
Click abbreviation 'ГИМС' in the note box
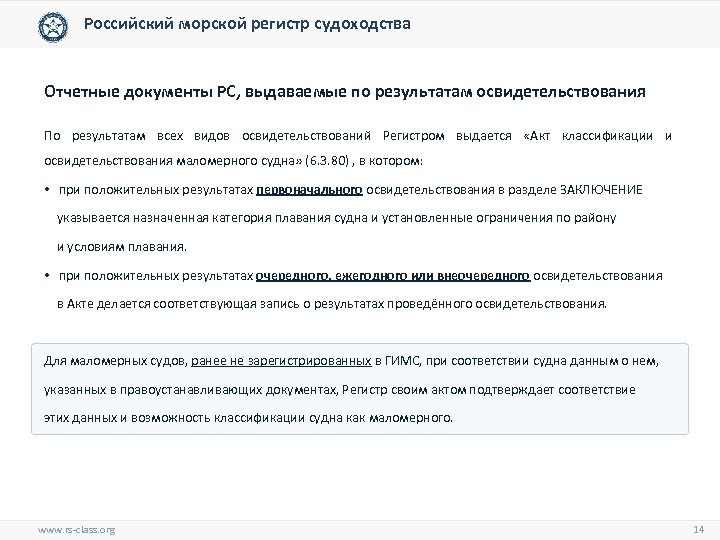point(403,361)
